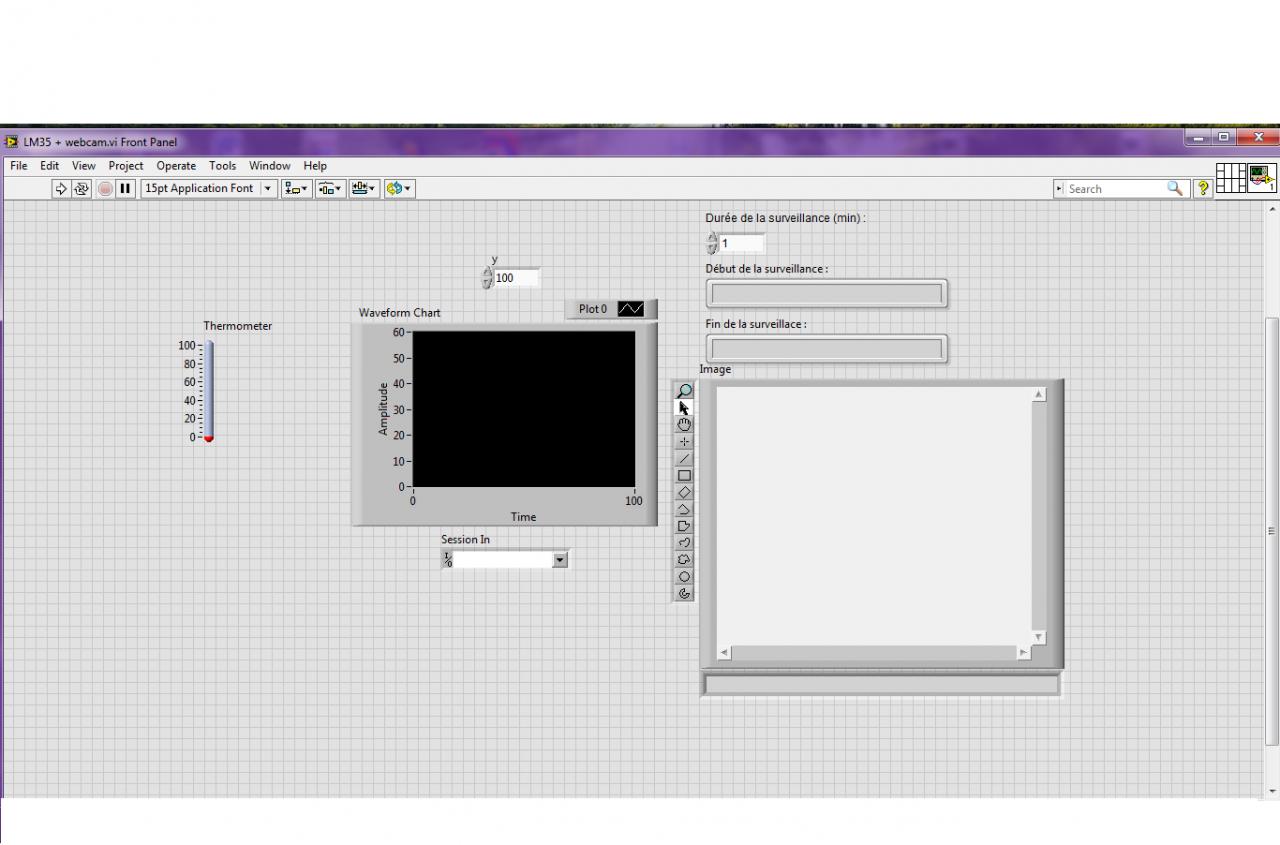
Task: Open the View menu
Action: 84,166
